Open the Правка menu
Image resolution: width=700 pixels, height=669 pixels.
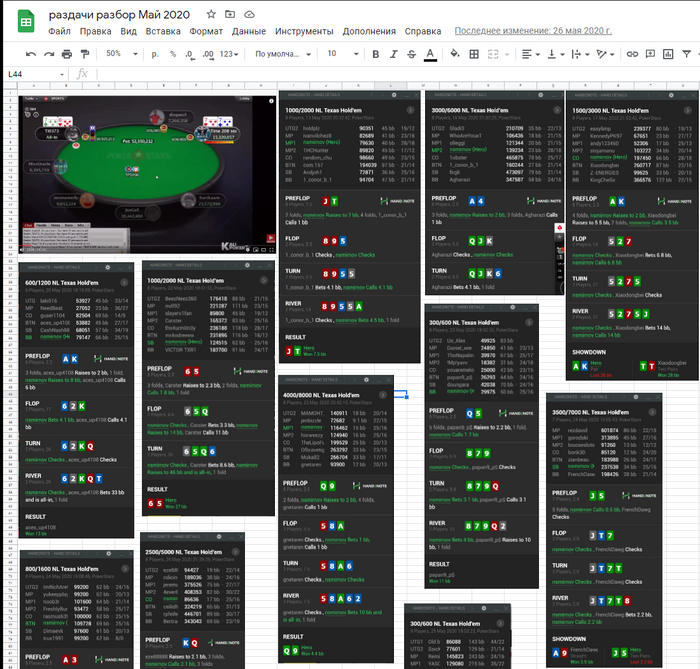click(96, 31)
